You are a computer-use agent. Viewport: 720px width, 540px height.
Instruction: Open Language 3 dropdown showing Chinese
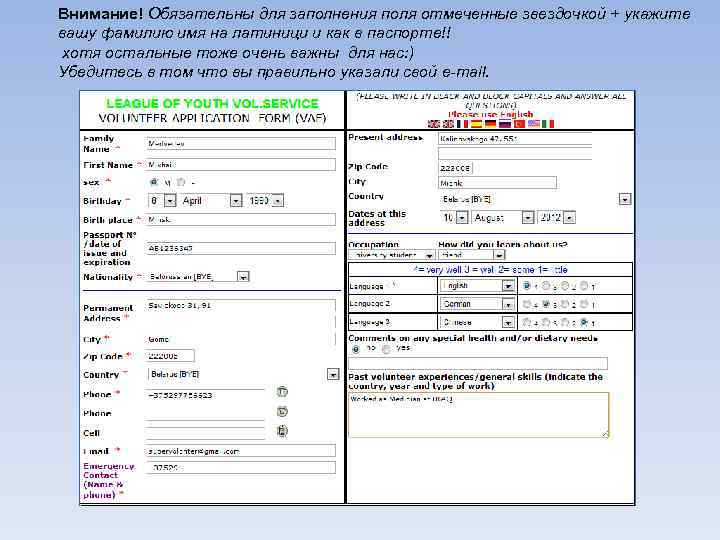(x=507, y=322)
